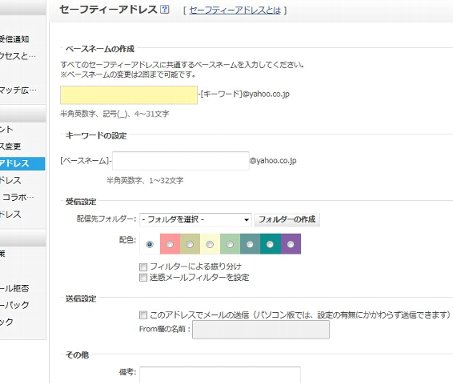The width and height of the screenshot is (453, 383).
Task: Open the help question mark icon beside セーフティーアドレス
Action: [165, 10]
